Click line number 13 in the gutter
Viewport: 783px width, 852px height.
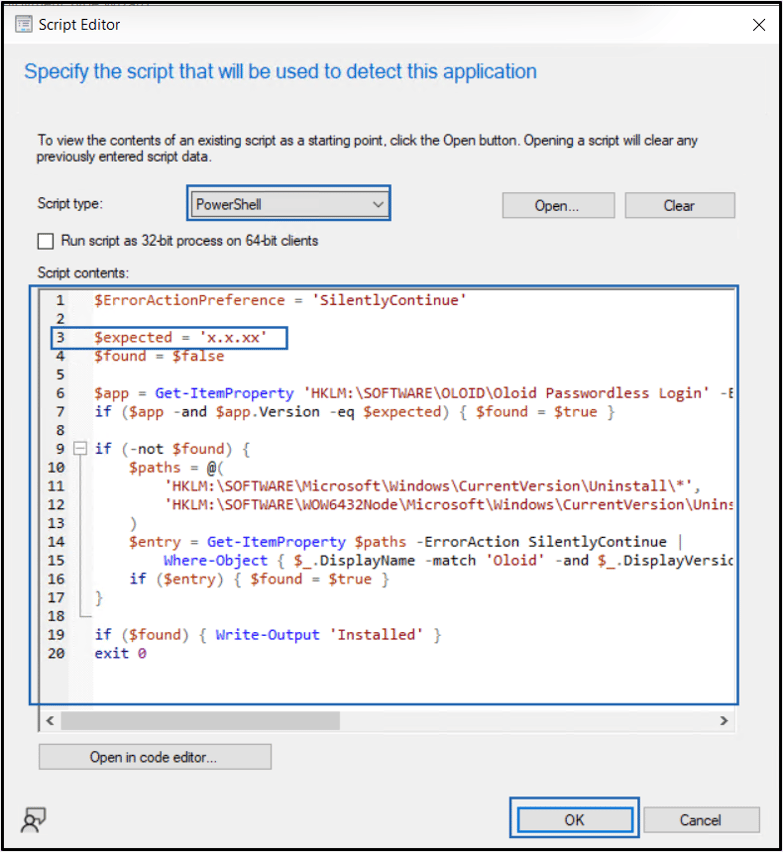[x=56, y=523]
